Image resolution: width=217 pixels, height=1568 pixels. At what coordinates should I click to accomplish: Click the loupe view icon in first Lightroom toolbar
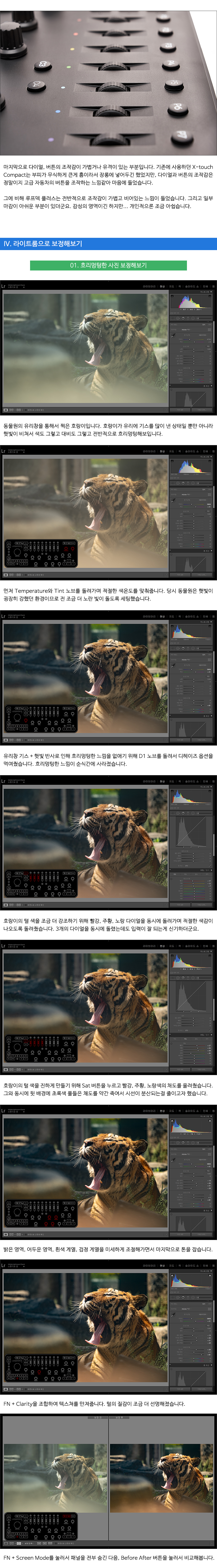point(6,410)
